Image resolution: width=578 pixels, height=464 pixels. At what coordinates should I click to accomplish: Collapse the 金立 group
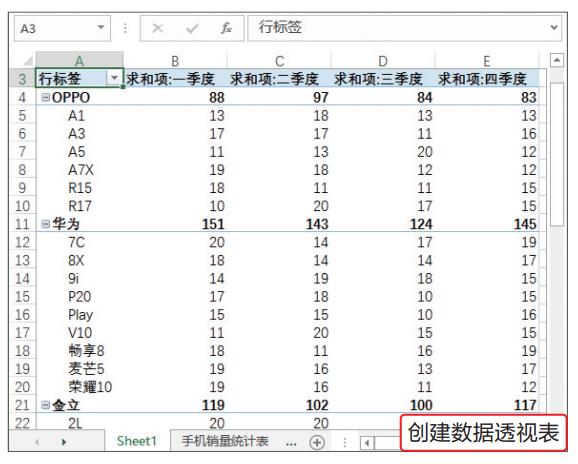click(45, 405)
